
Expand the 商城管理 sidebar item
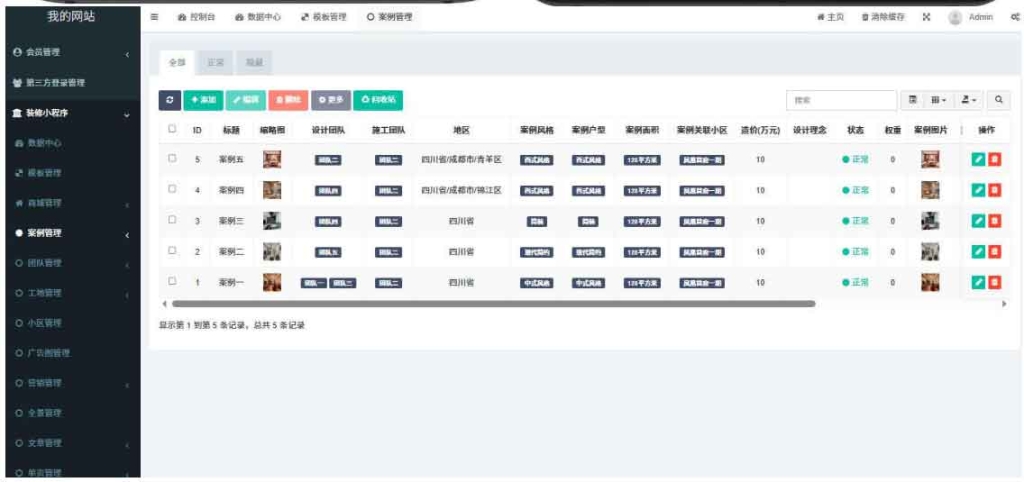(x=72, y=203)
